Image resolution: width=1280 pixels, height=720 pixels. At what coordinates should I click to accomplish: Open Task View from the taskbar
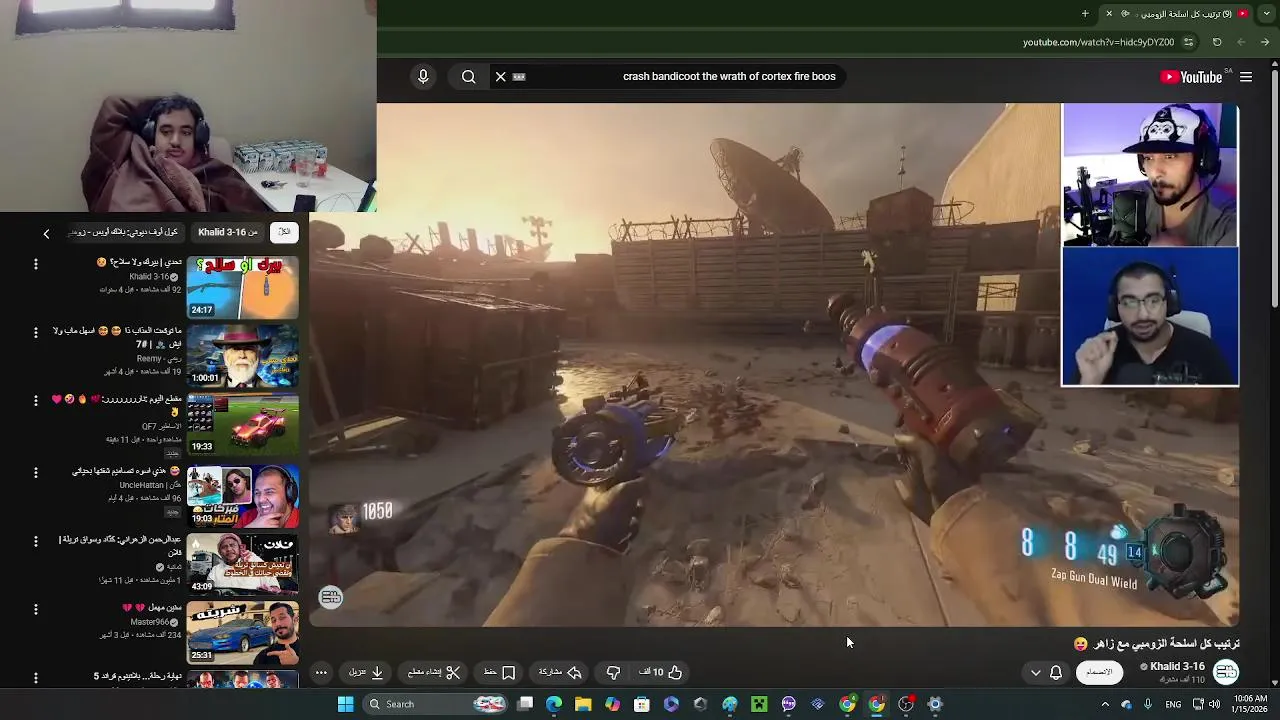tap(525, 704)
